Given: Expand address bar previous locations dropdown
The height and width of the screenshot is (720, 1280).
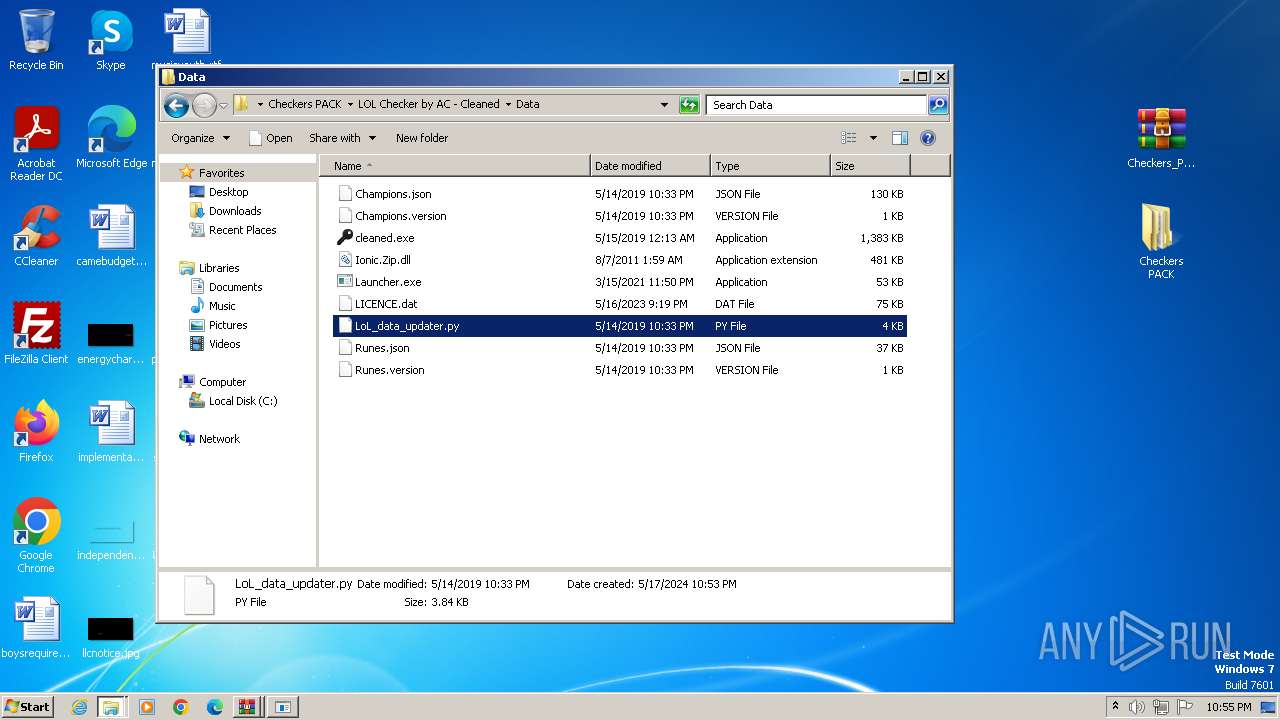Looking at the screenshot, I should pyautogui.click(x=664, y=104).
